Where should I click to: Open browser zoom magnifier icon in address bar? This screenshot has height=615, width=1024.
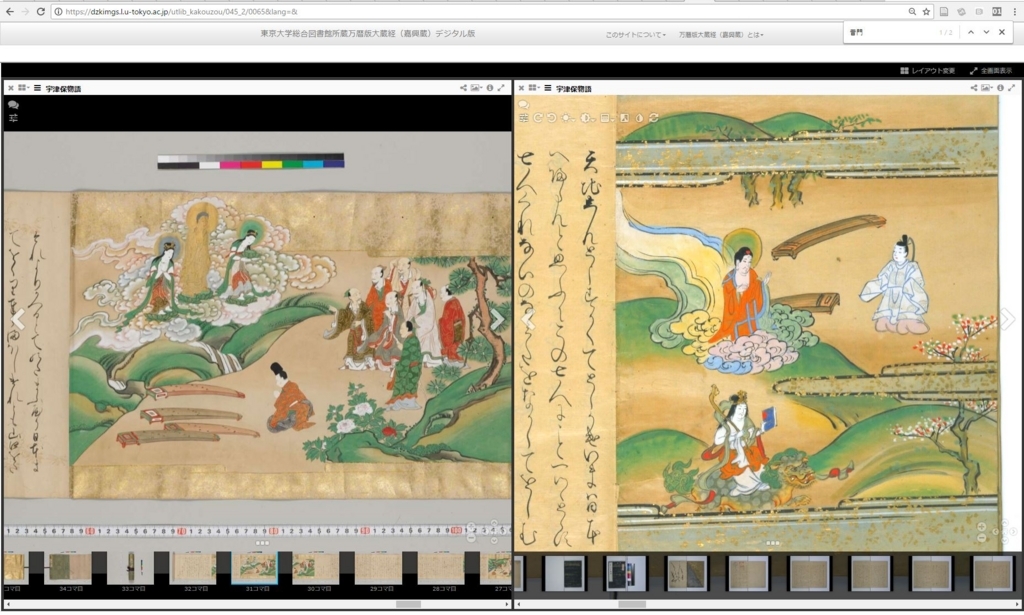point(912,12)
